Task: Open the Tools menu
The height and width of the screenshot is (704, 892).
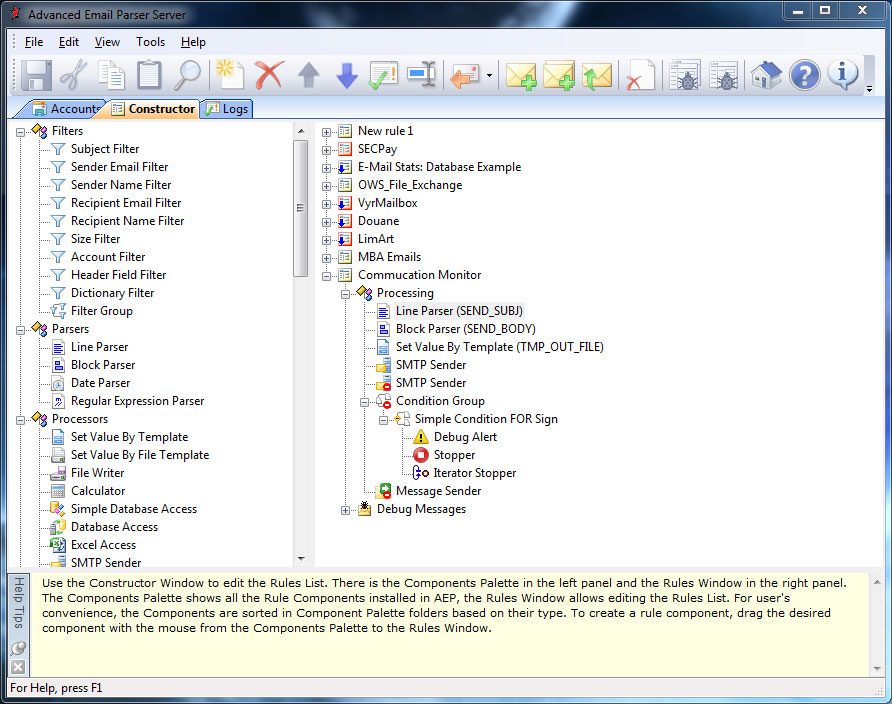Action: click(x=150, y=42)
